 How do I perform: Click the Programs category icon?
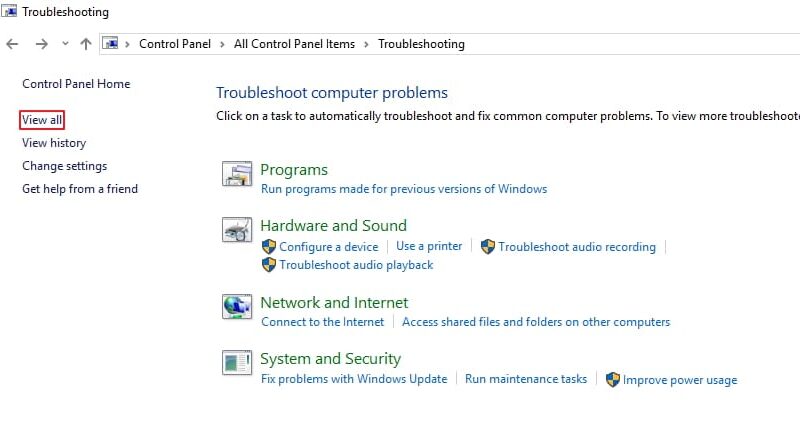click(237, 174)
